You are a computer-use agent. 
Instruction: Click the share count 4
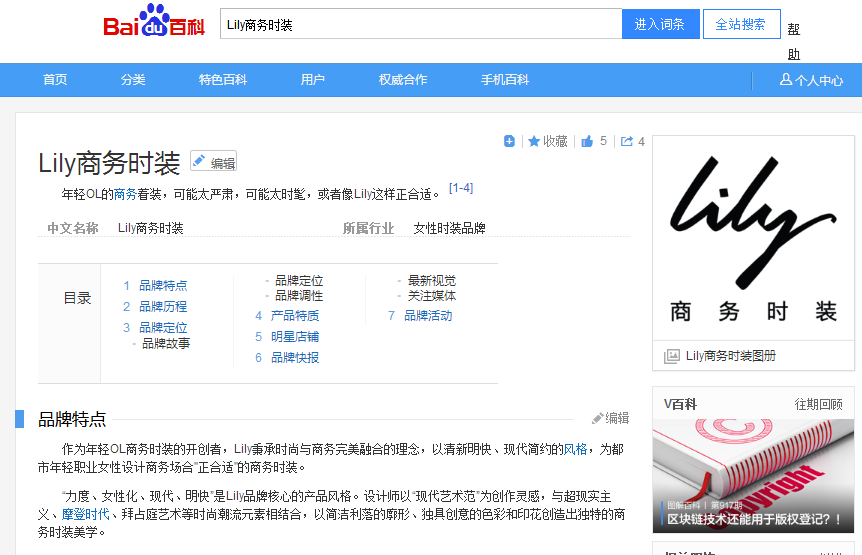[x=641, y=142]
